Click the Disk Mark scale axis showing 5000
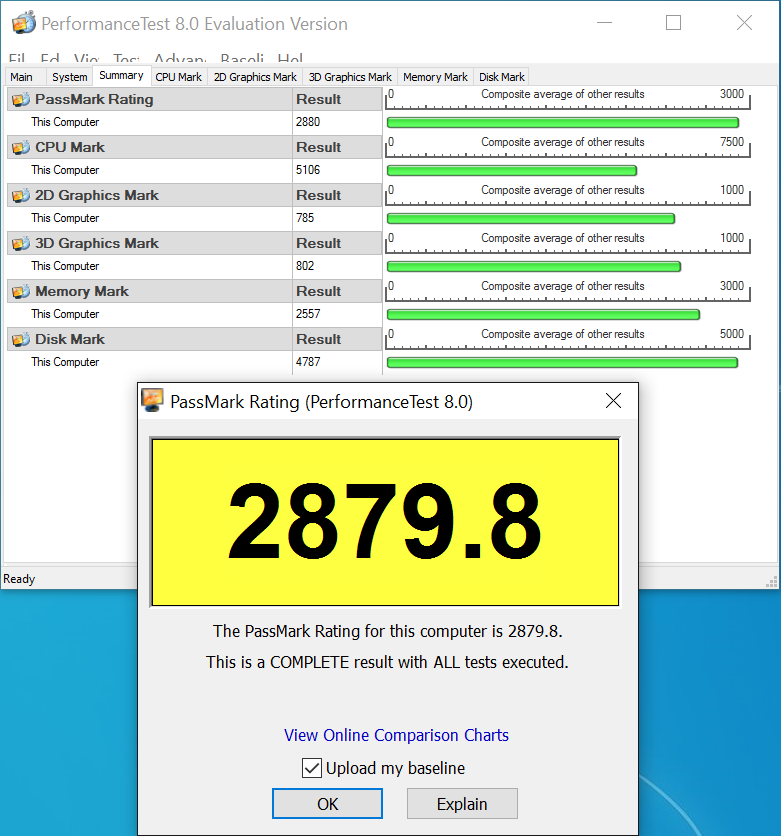This screenshot has width=781, height=836. coord(568,339)
